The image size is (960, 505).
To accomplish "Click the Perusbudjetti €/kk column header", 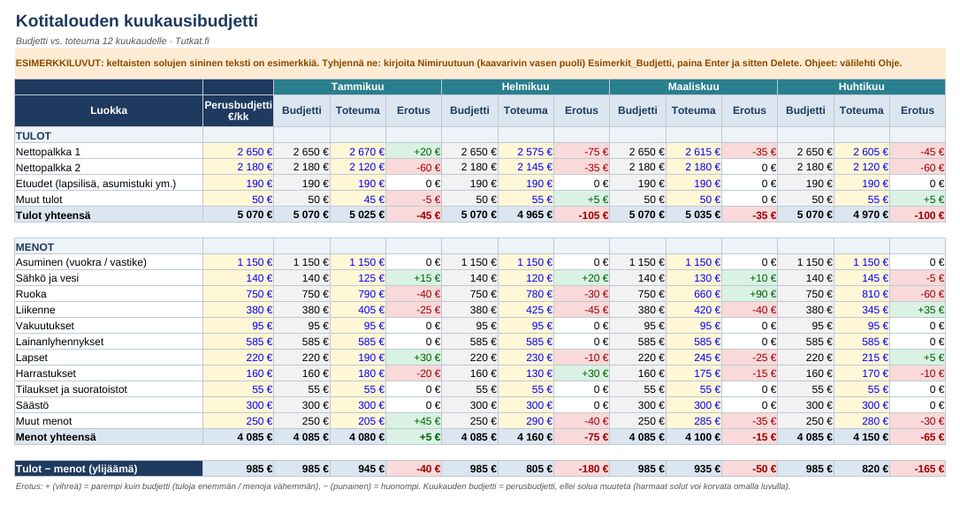I will tap(238, 110).
